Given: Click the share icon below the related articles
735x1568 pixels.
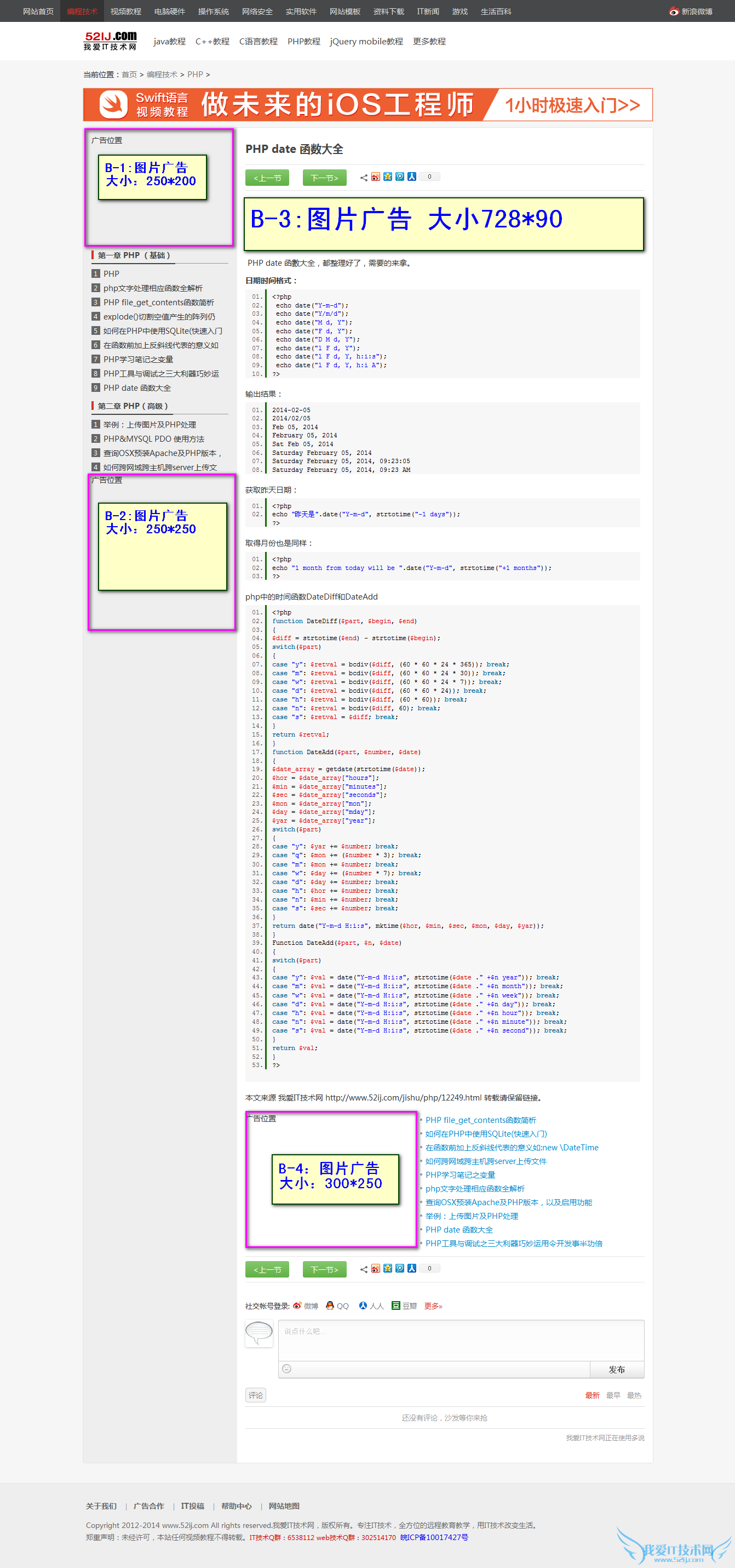Looking at the screenshot, I should coord(363,1269).
